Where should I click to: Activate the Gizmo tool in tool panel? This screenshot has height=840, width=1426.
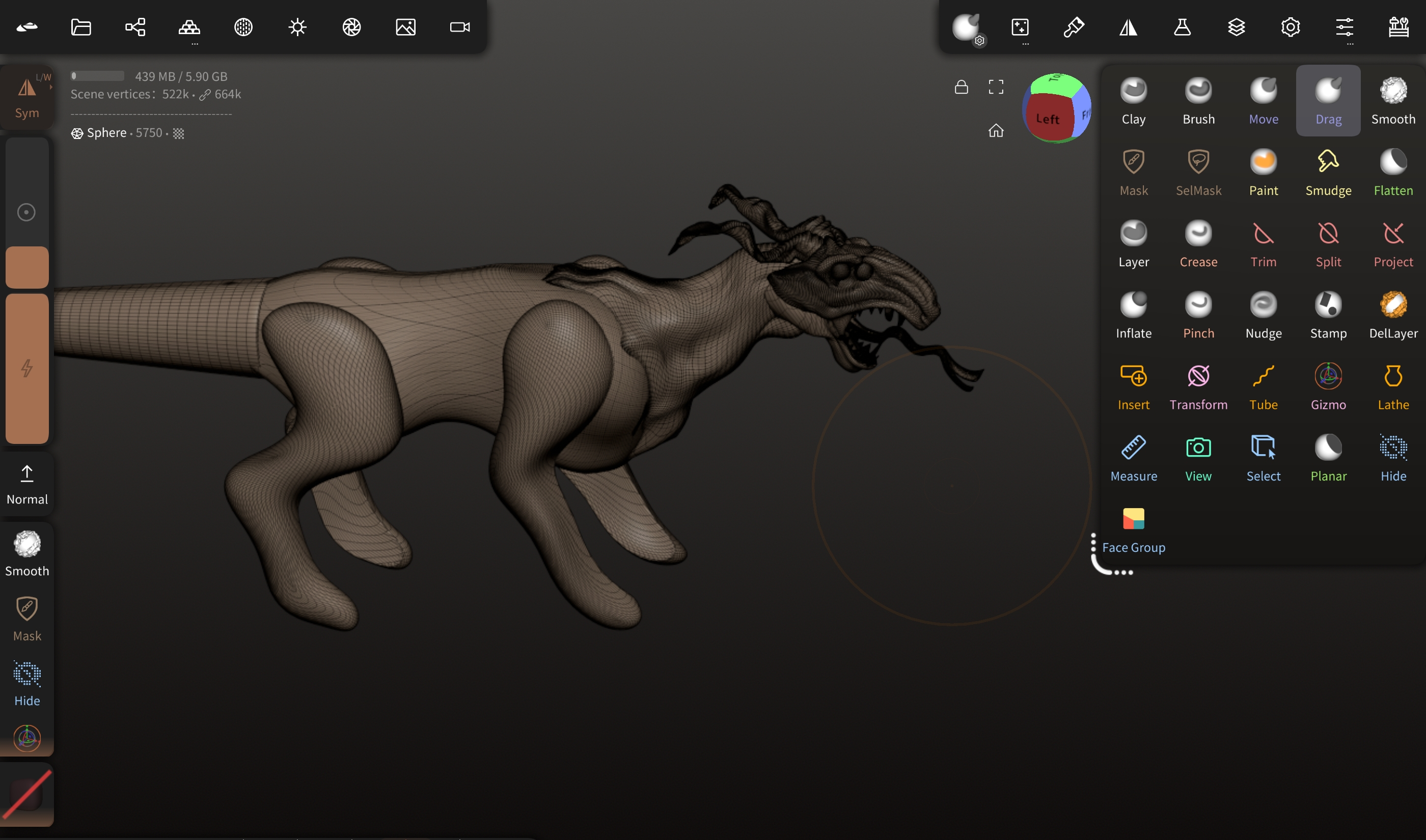[x=1328, y=386]
